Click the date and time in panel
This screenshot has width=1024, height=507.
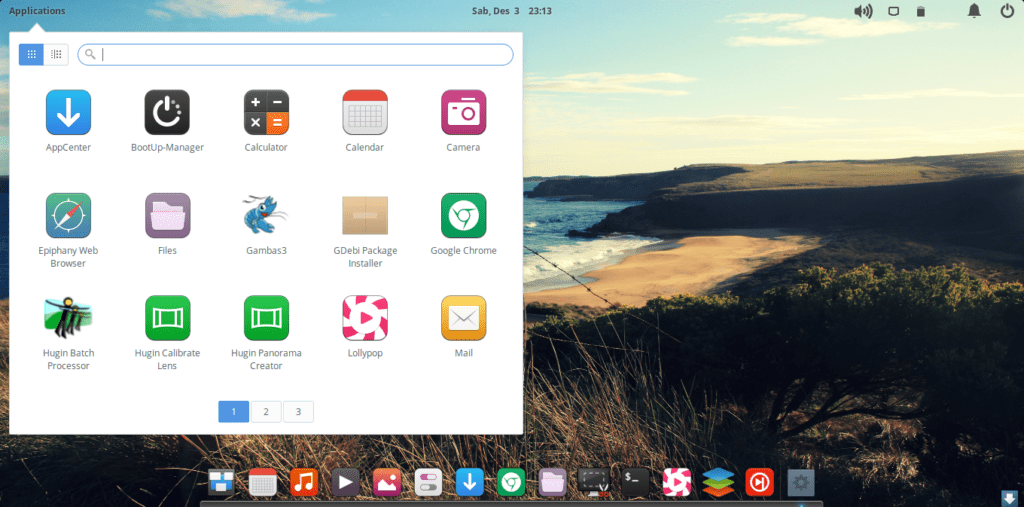(x=511, y=11)
